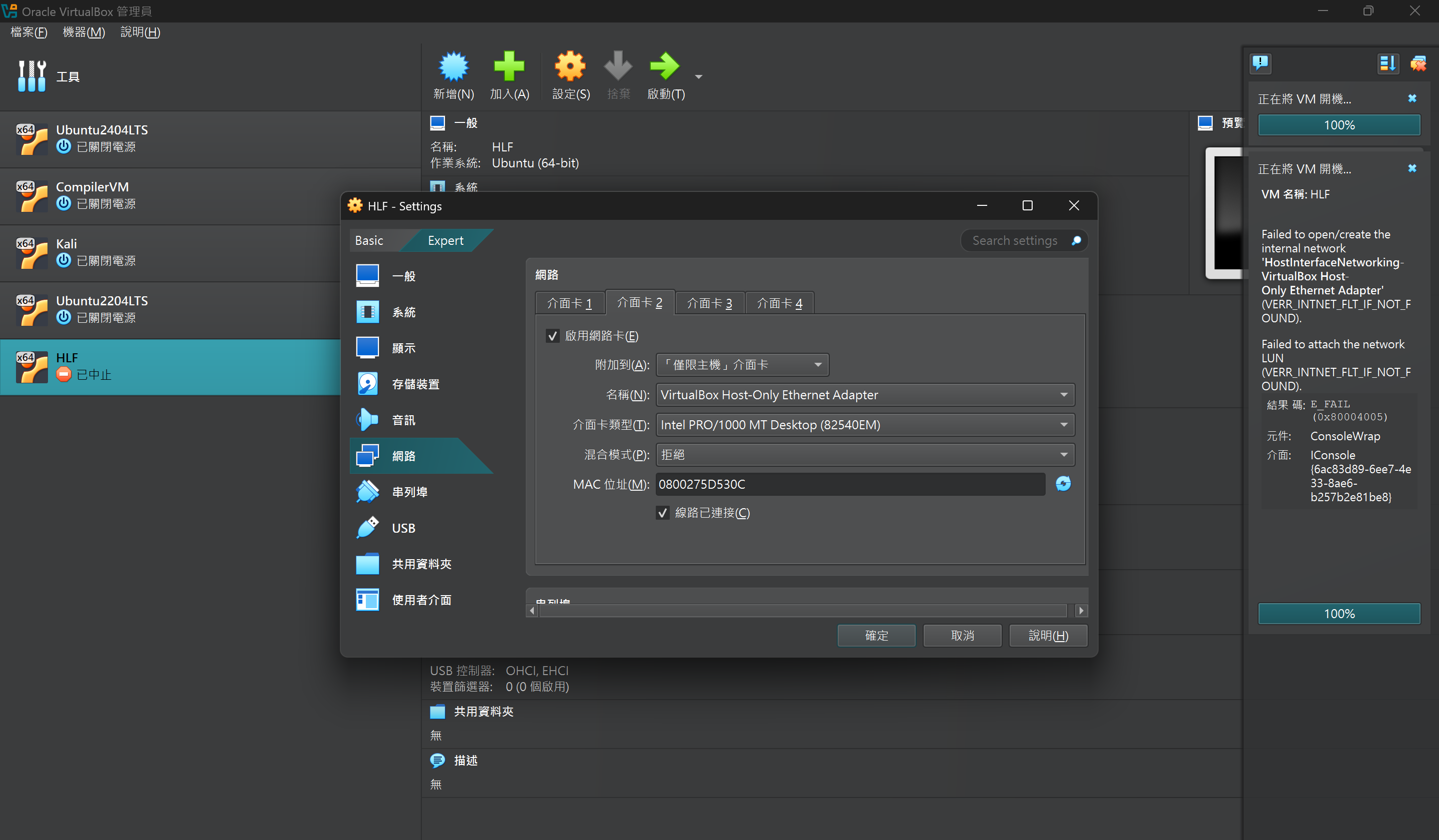This screenshot has height=840, width=1439.
Task: Dismiss the first 正在將 VM 開機 notification
Action: pyautogui.click(x=1412, y=98)
